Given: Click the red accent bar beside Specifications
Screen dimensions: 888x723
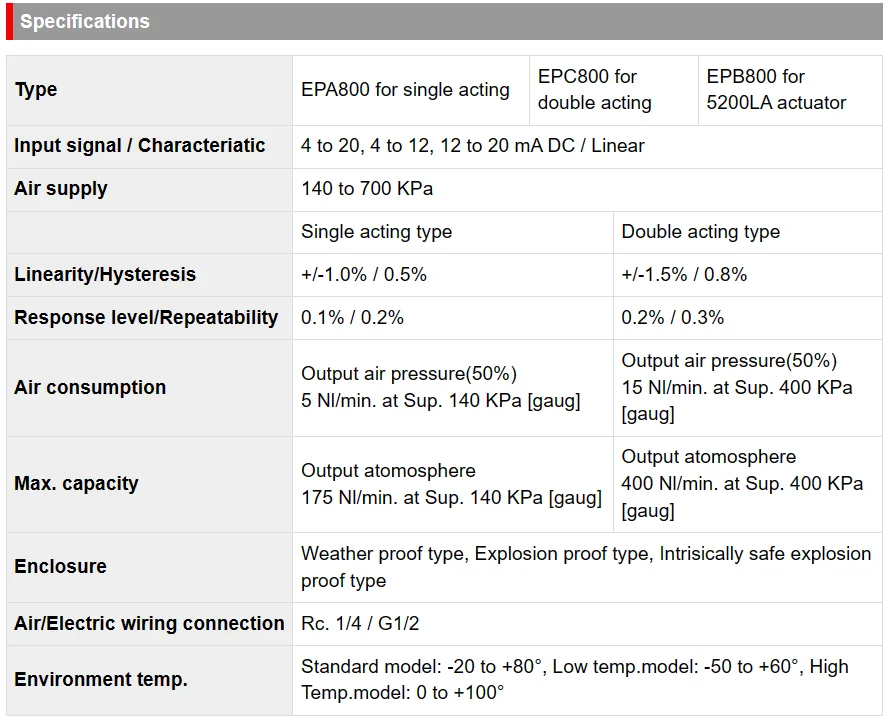Looking at the screenshot, I should tap(10, 22).
